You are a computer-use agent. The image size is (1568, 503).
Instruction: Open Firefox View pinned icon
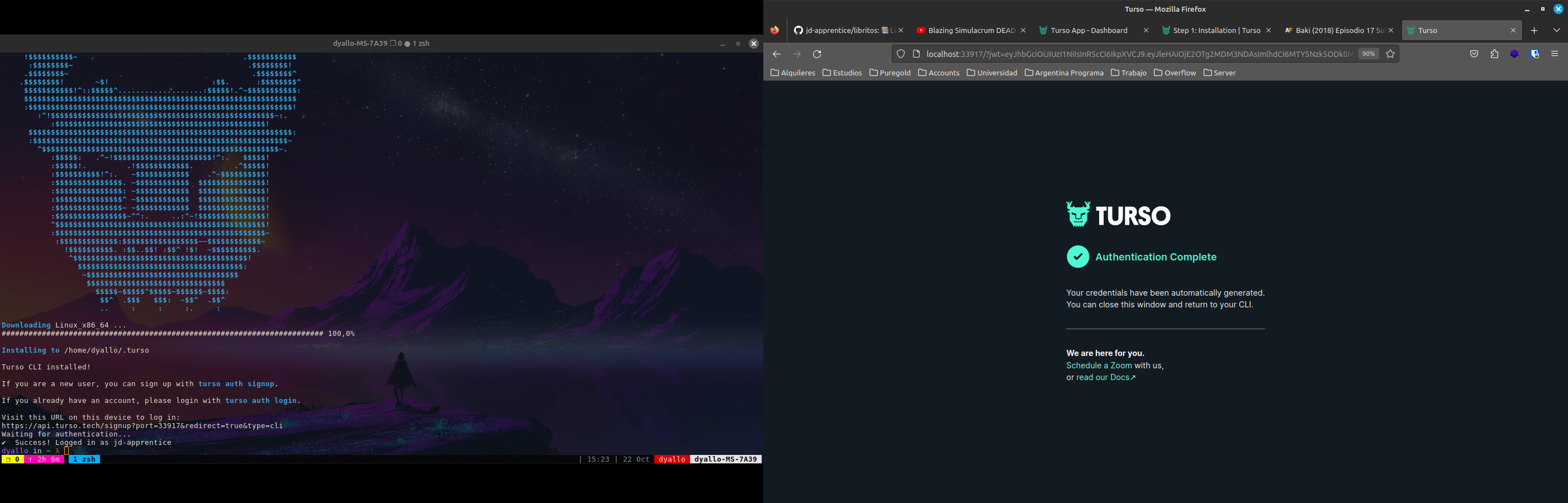(775, 30)
